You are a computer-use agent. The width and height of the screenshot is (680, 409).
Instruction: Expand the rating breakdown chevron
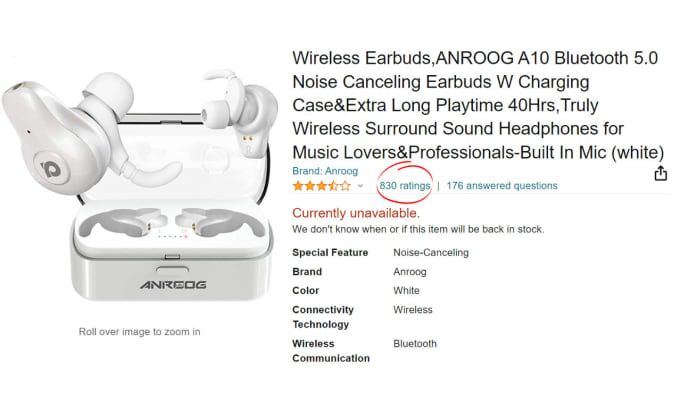coord(360,186)
